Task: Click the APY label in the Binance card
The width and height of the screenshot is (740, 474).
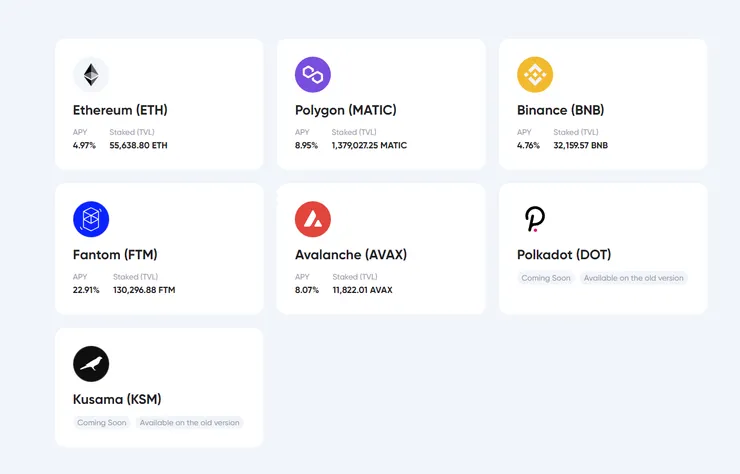Action: click(524, 132)
